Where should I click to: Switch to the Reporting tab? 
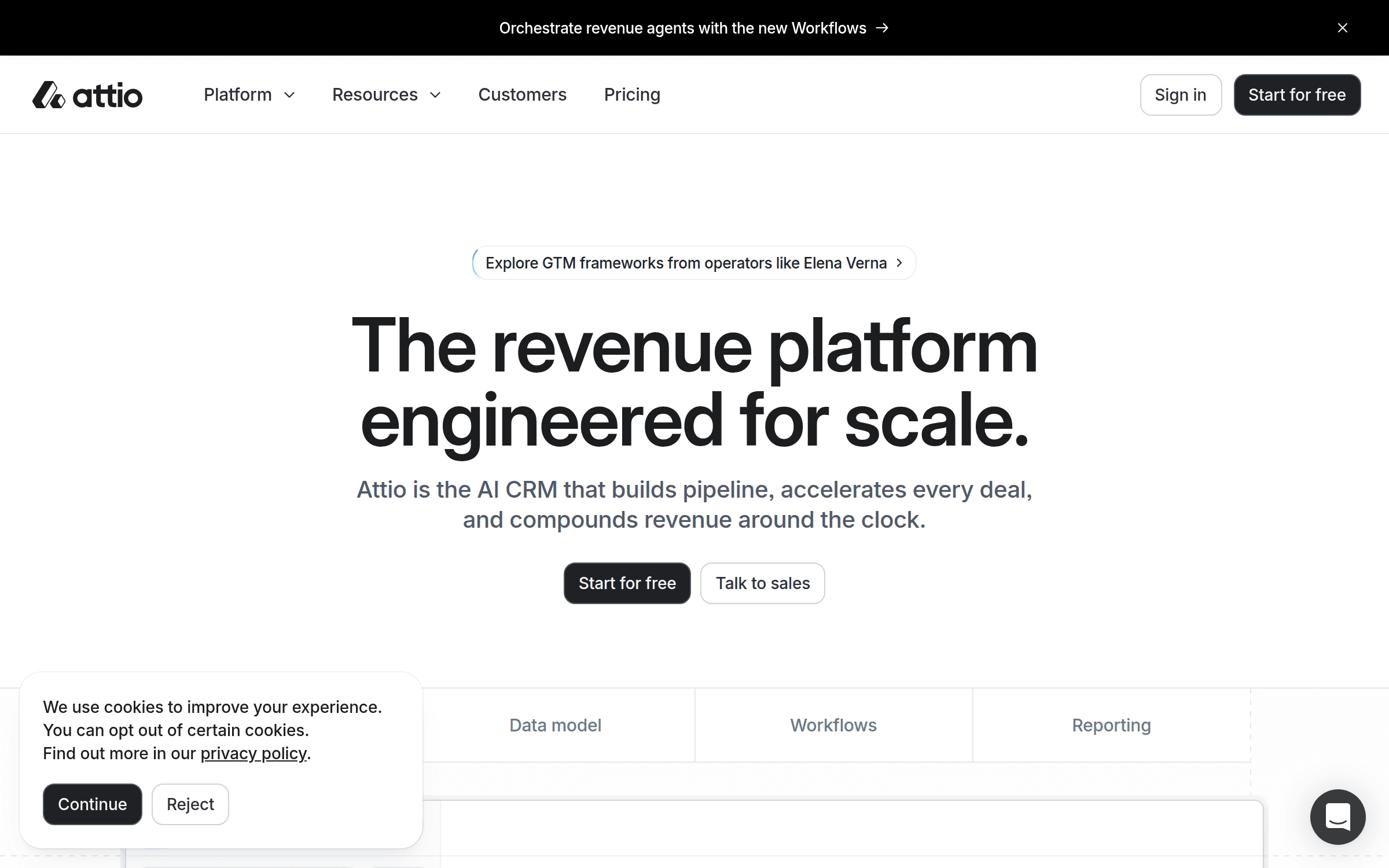pos(1111,725)
